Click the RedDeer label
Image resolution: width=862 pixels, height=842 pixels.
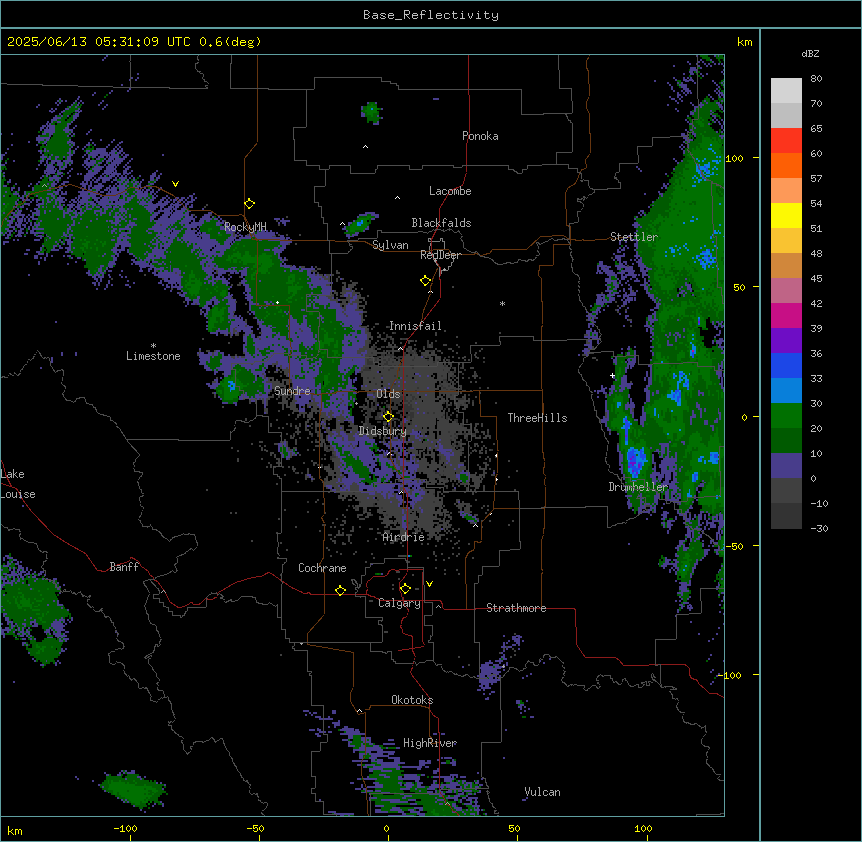(440, 255)
